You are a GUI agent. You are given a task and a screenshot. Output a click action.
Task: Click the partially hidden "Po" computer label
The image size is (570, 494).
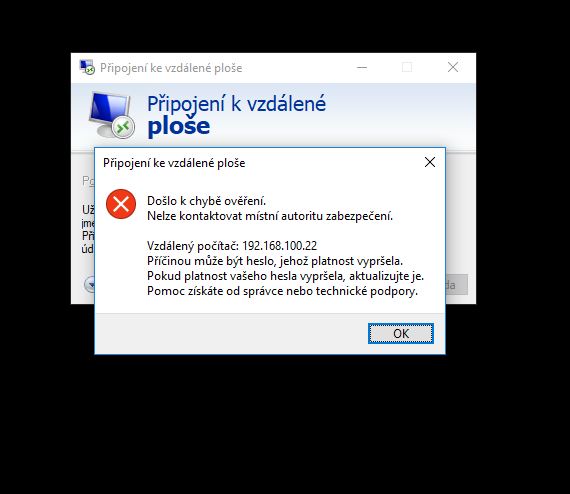pyautogui.click(x=88, y=181)
